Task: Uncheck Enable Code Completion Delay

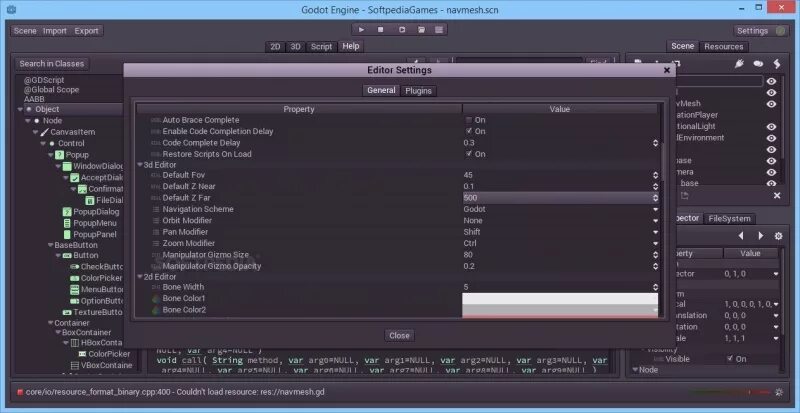Action: pyautogui.click(x=469, y=131)
